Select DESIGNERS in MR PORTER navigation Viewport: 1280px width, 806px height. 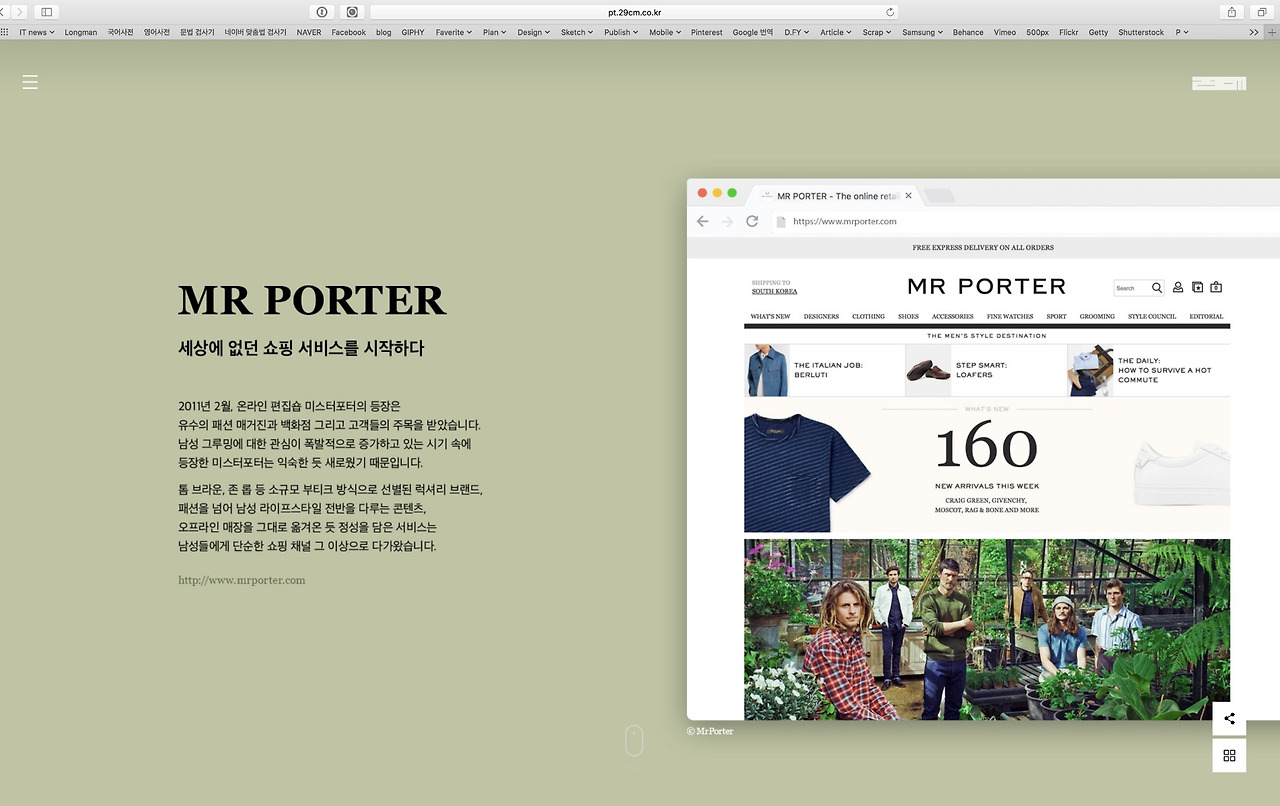click(821, 316)
